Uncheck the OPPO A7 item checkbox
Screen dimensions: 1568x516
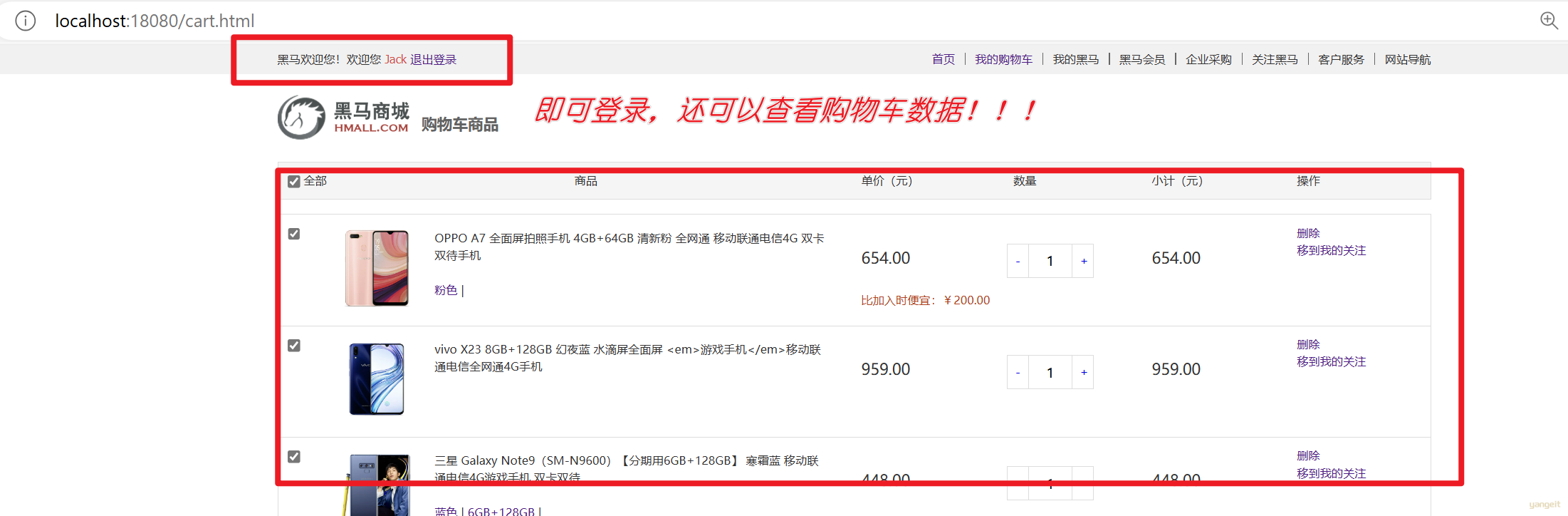point(294,234)
